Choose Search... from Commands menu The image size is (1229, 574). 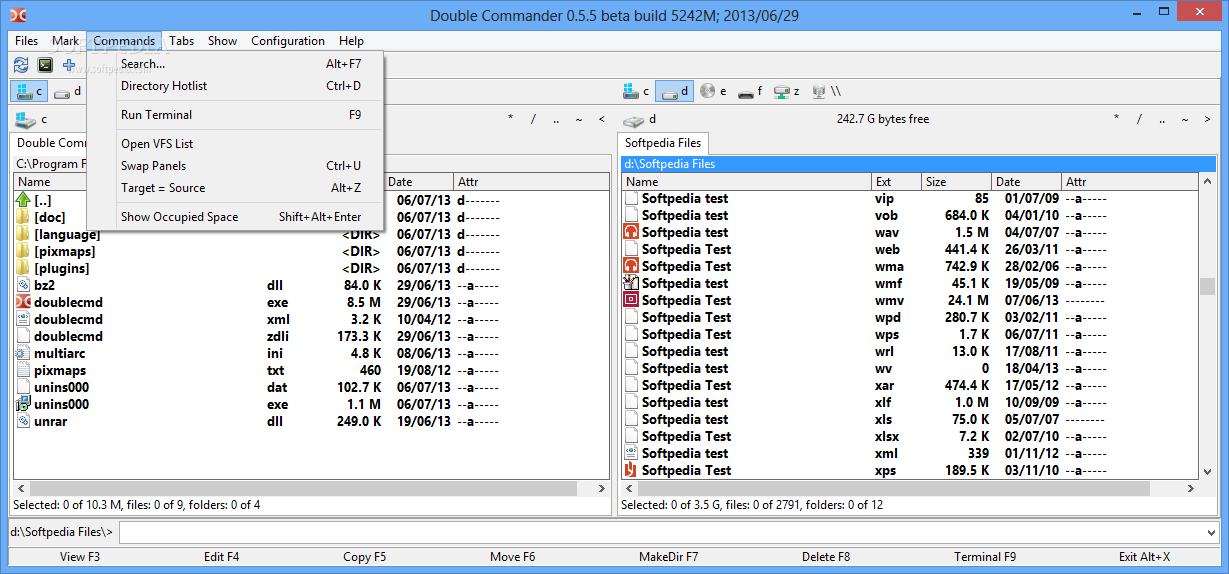click(x=236, y=64)
